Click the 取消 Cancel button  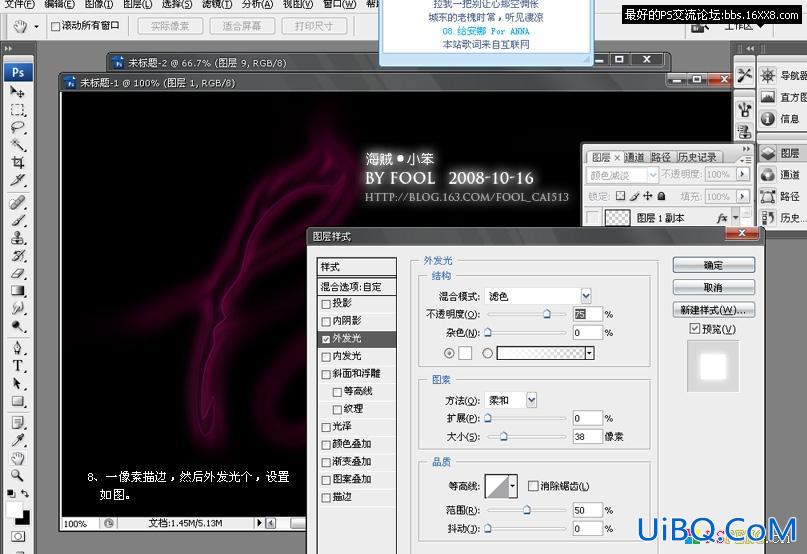[x=713, y=287]
